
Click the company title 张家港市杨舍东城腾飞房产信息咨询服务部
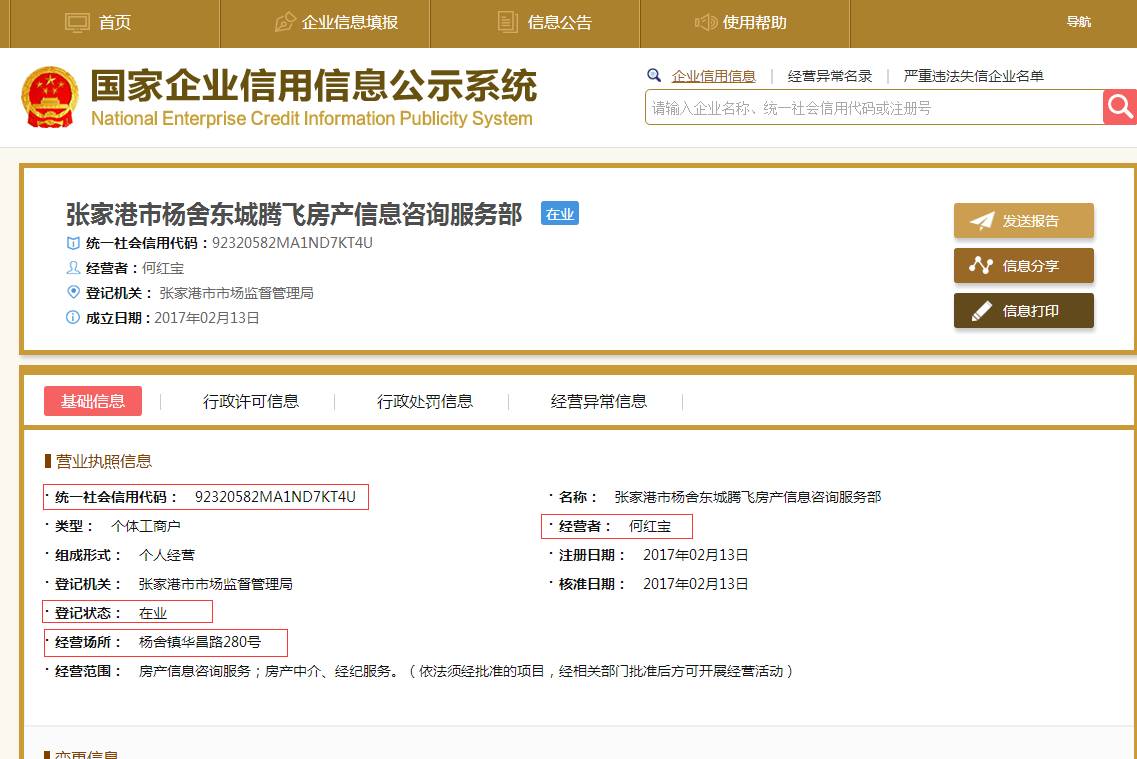click(x=294, y=214)
